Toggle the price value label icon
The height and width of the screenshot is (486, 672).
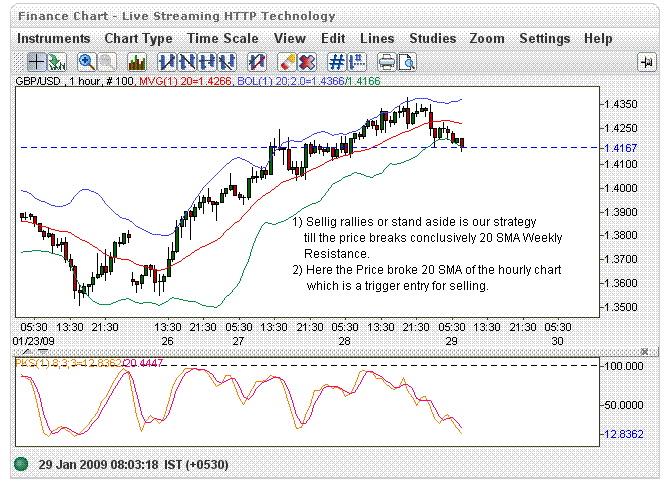pyautogui.click(x=357, y=62)
